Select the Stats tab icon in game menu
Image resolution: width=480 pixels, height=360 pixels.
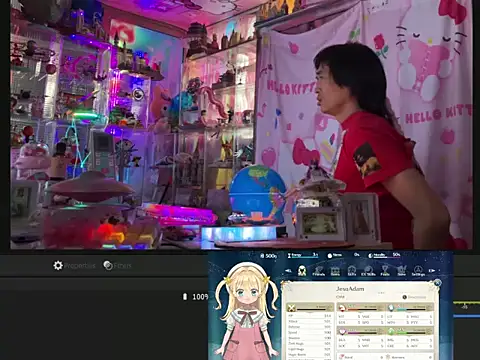point(302,270)
